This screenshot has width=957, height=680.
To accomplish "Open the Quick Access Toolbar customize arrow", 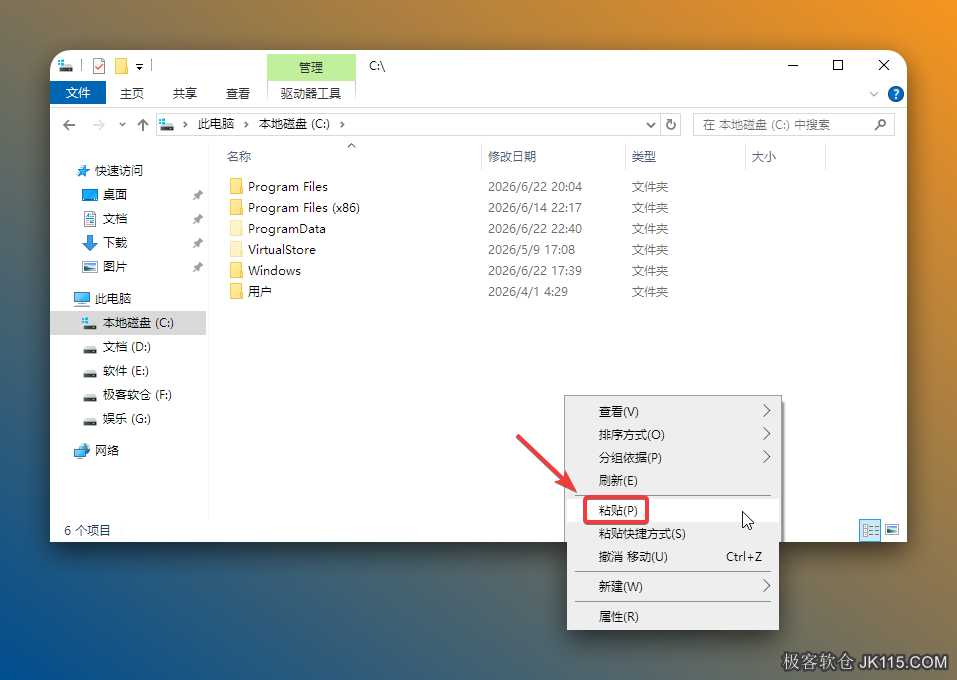I will tap(139, 67).
